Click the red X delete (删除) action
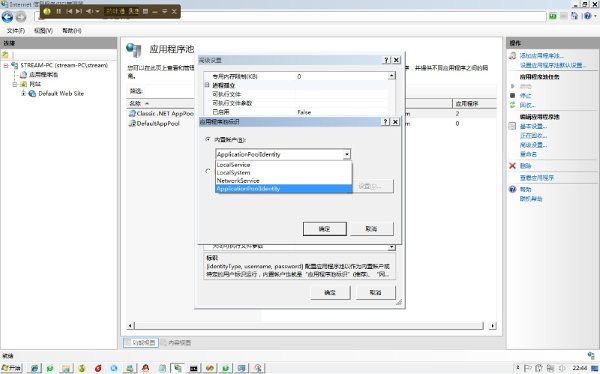This screenshot has height=374, width=600. 513,166
